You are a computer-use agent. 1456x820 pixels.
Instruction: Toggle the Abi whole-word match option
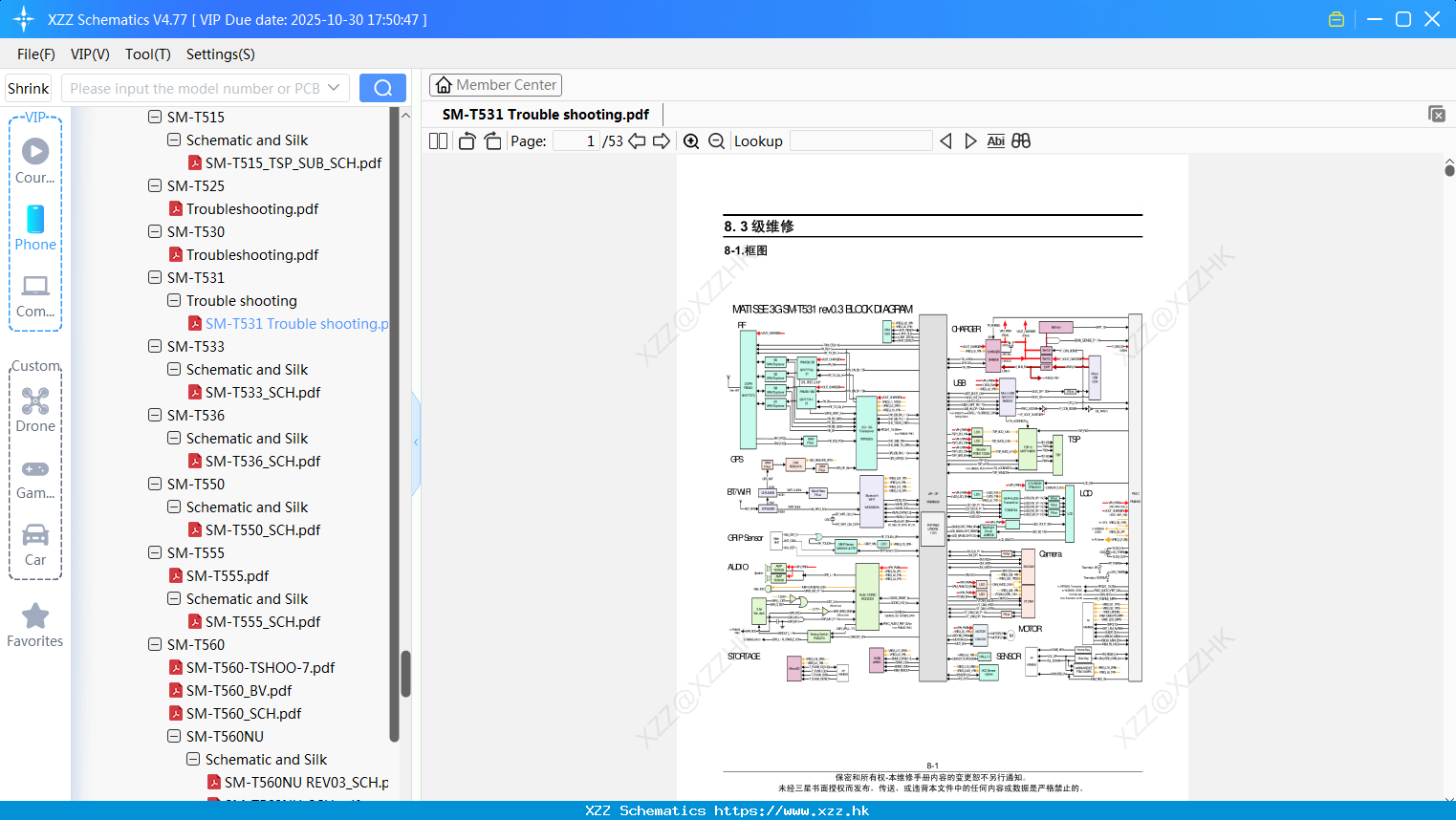(995, 141)
